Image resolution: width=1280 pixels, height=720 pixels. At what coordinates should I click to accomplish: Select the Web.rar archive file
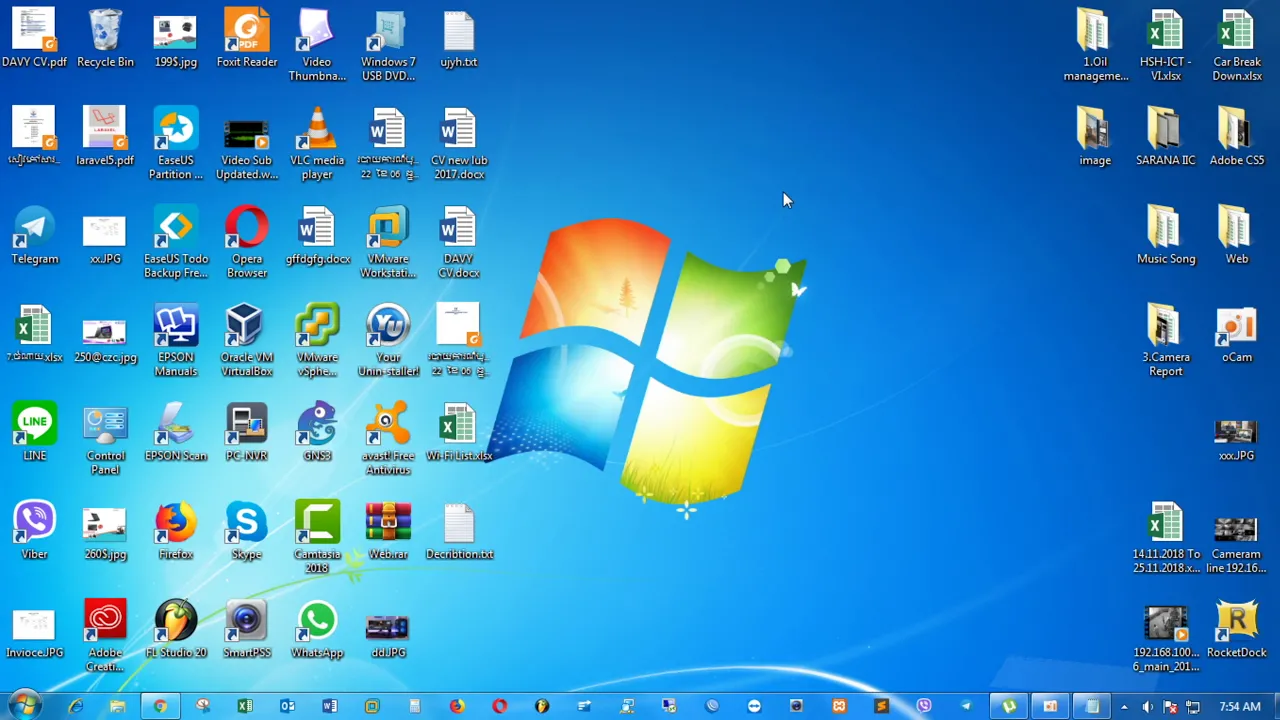[388, 530]
